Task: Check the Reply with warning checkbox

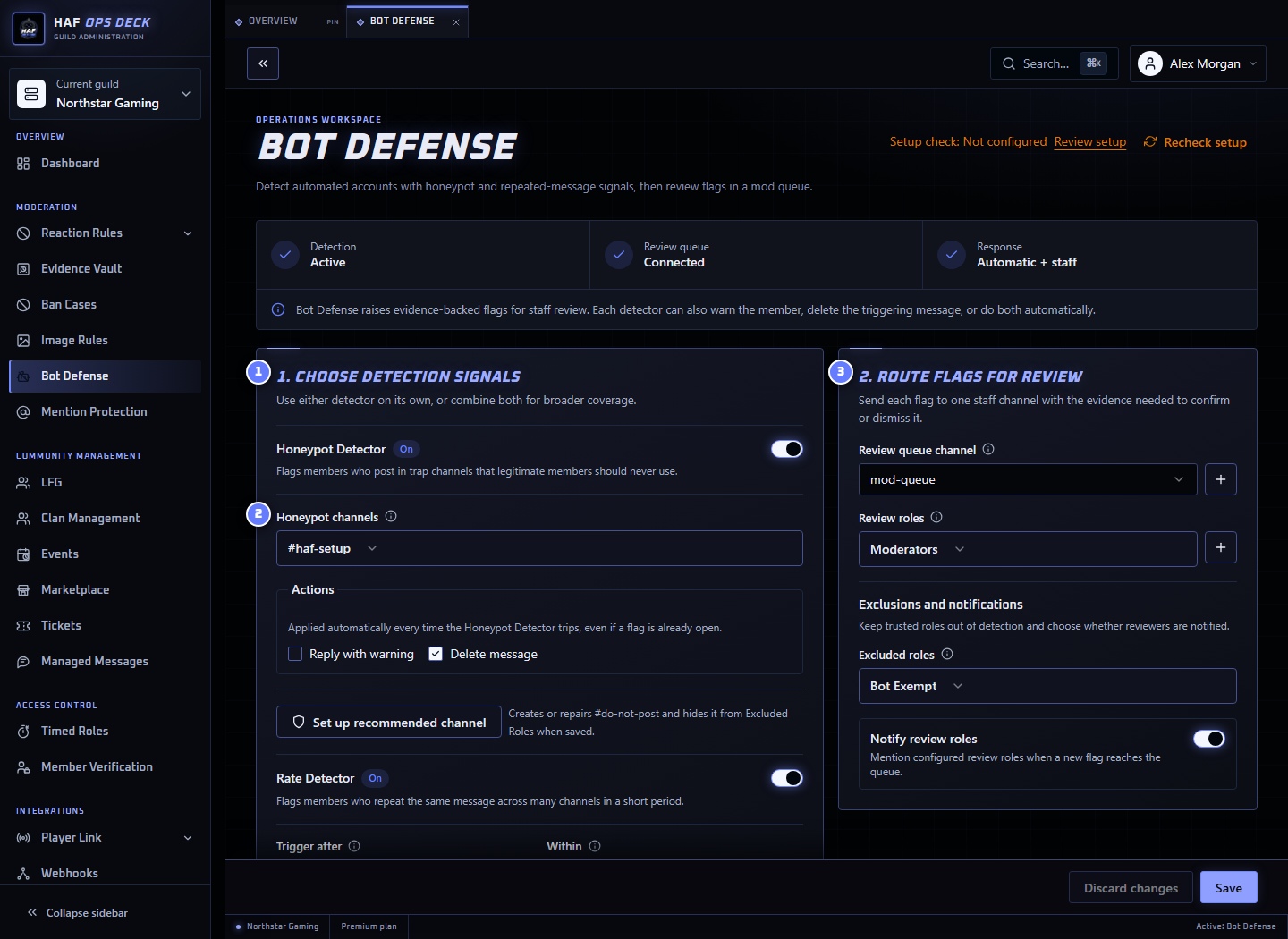Action: pos(295,654)
